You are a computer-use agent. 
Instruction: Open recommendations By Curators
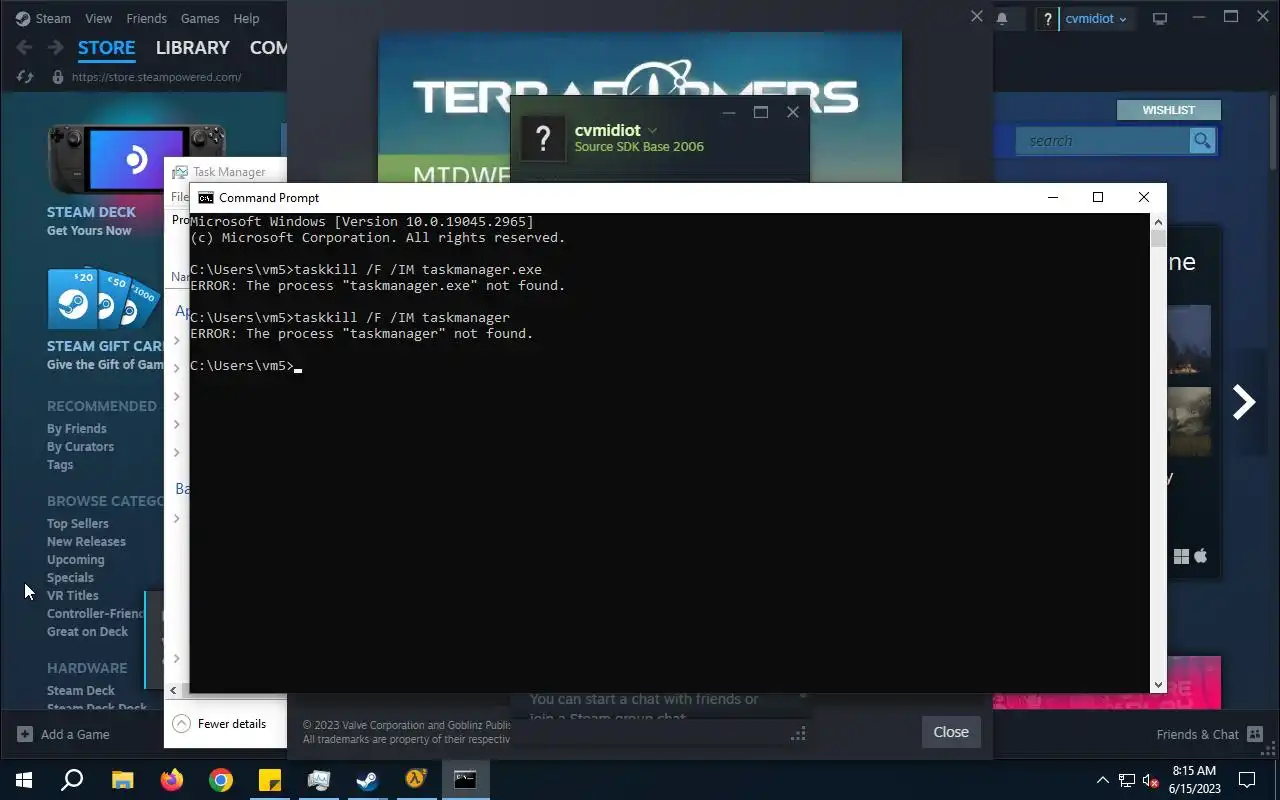tap(80, 446)
